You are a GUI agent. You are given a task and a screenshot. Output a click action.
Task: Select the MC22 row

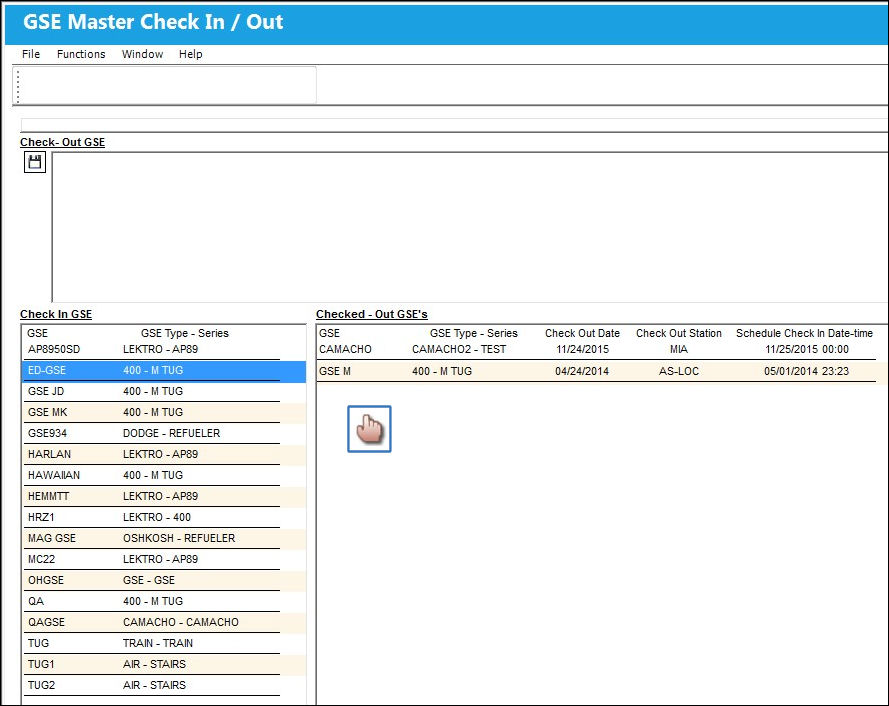coord(164,559)
